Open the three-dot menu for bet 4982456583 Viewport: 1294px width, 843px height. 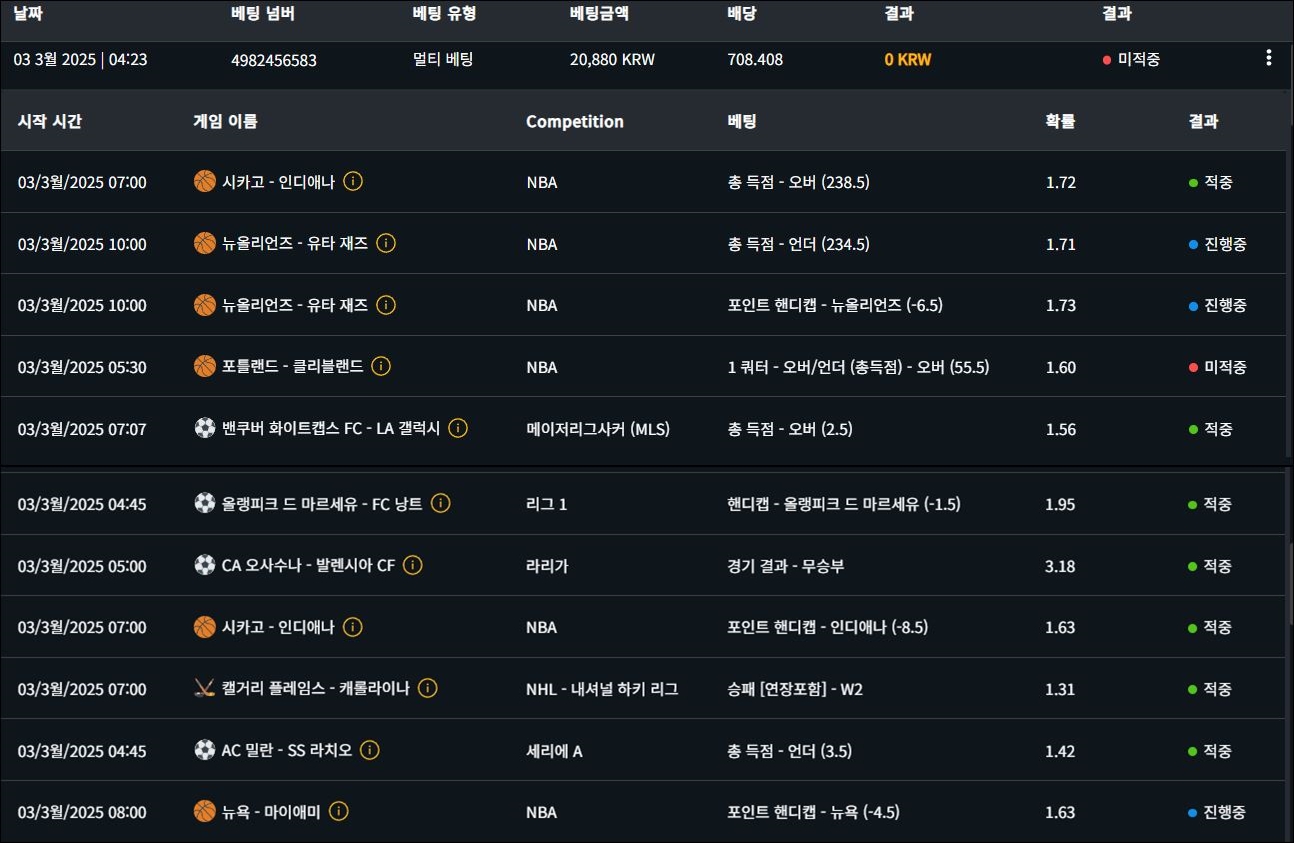tap(1268, 58)
